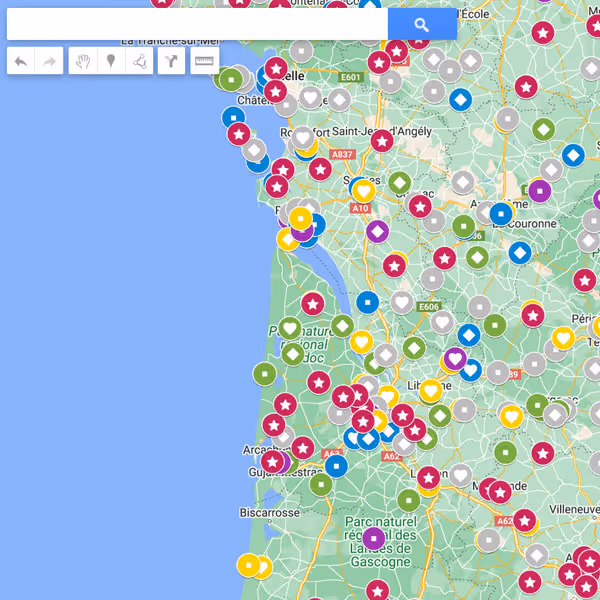The image size is (600, 600).
Task: Click the E601 road badge
Action: click(351, 77)
